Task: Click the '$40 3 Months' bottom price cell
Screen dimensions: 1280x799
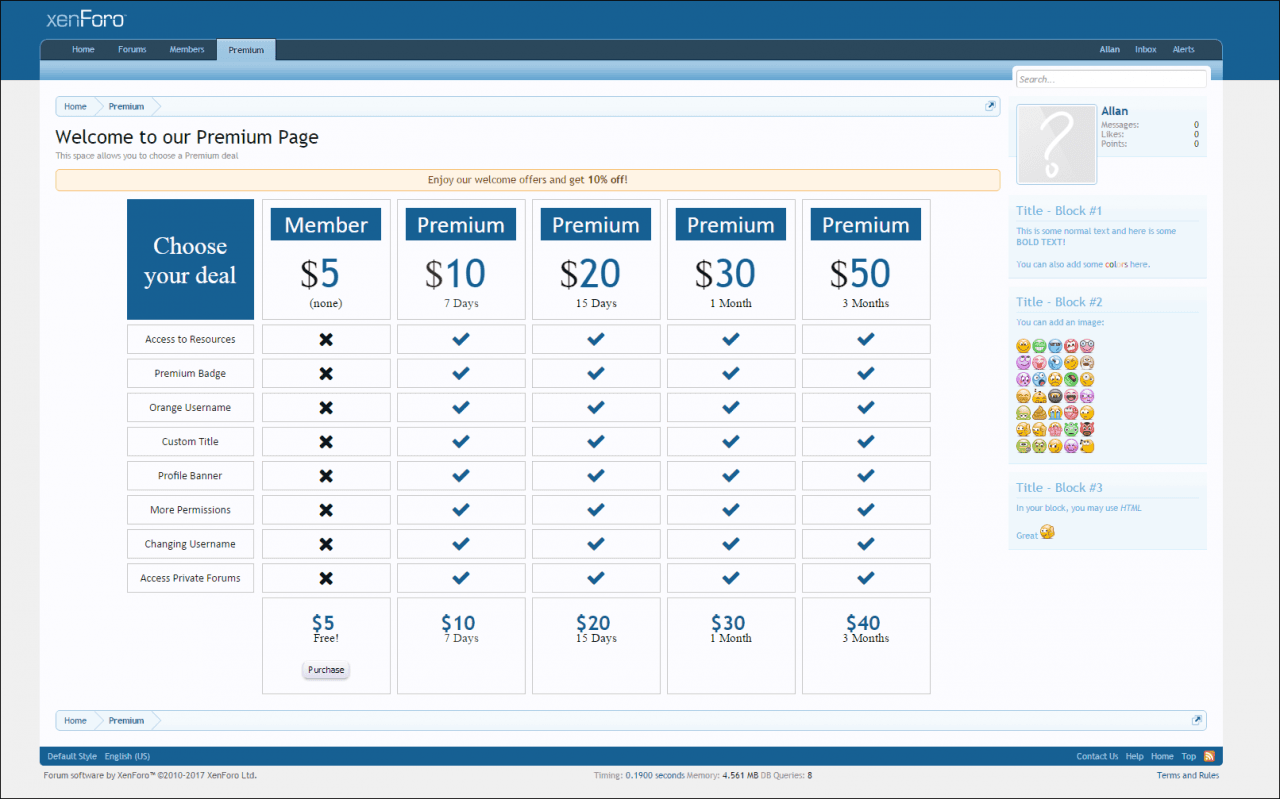Action: (866, 646)
